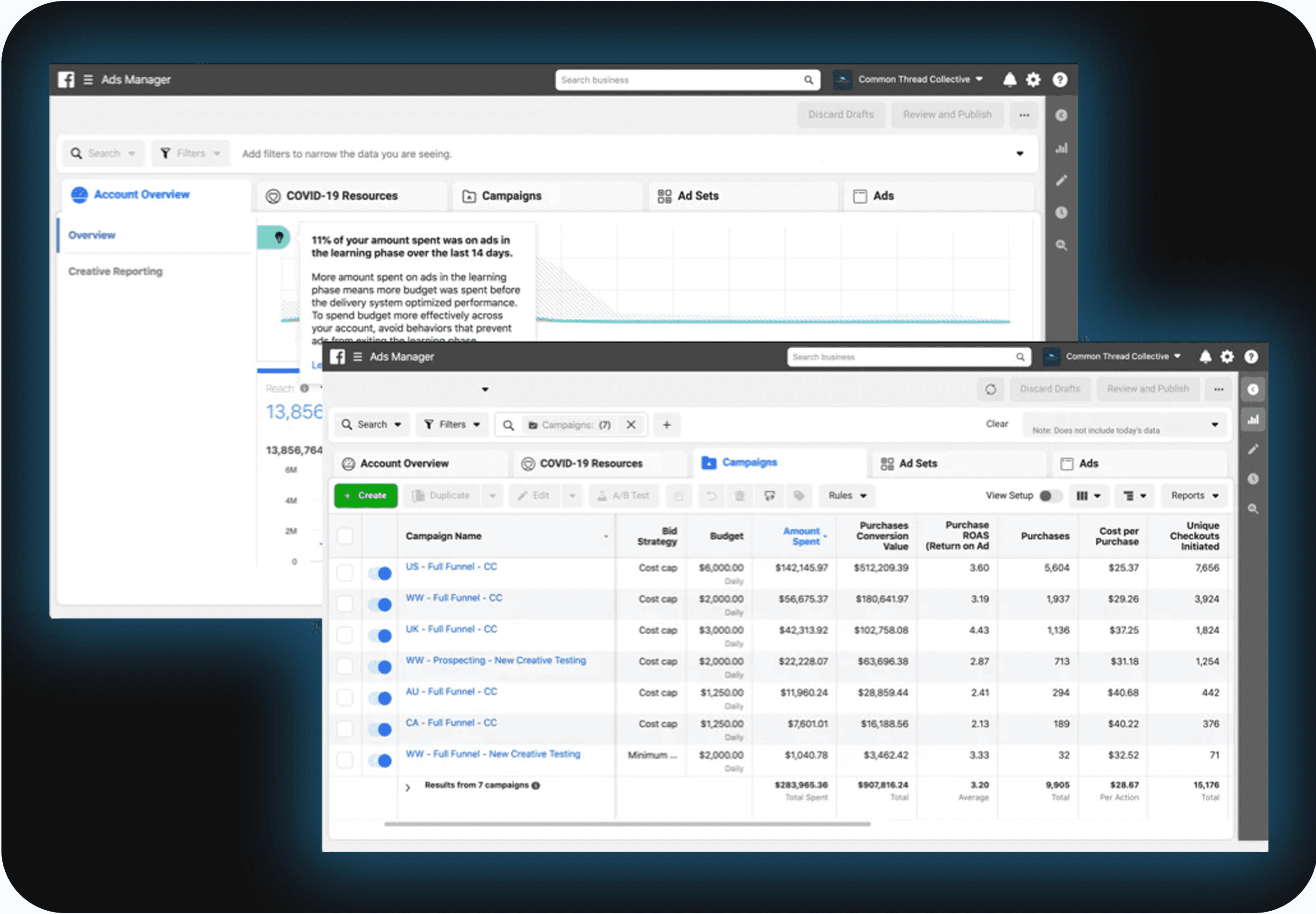Click Clear next to the campaign filter

point(996,424)
